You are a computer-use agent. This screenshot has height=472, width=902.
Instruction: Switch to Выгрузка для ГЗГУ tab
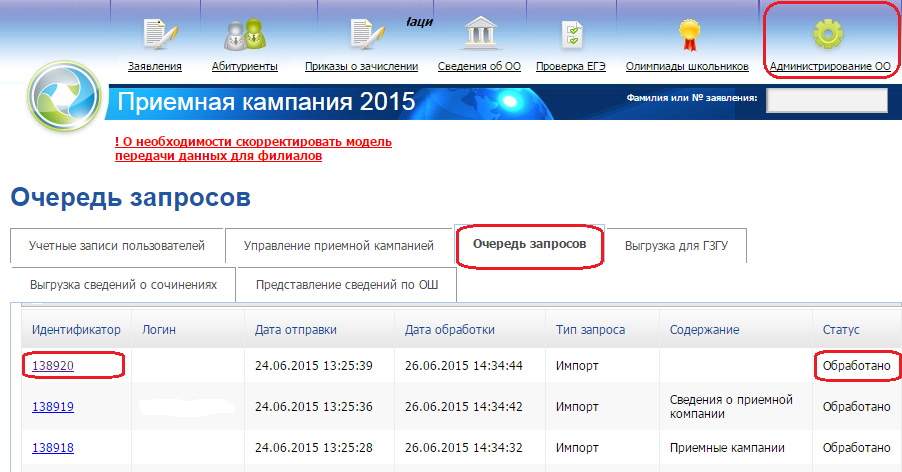coord(676,246)
